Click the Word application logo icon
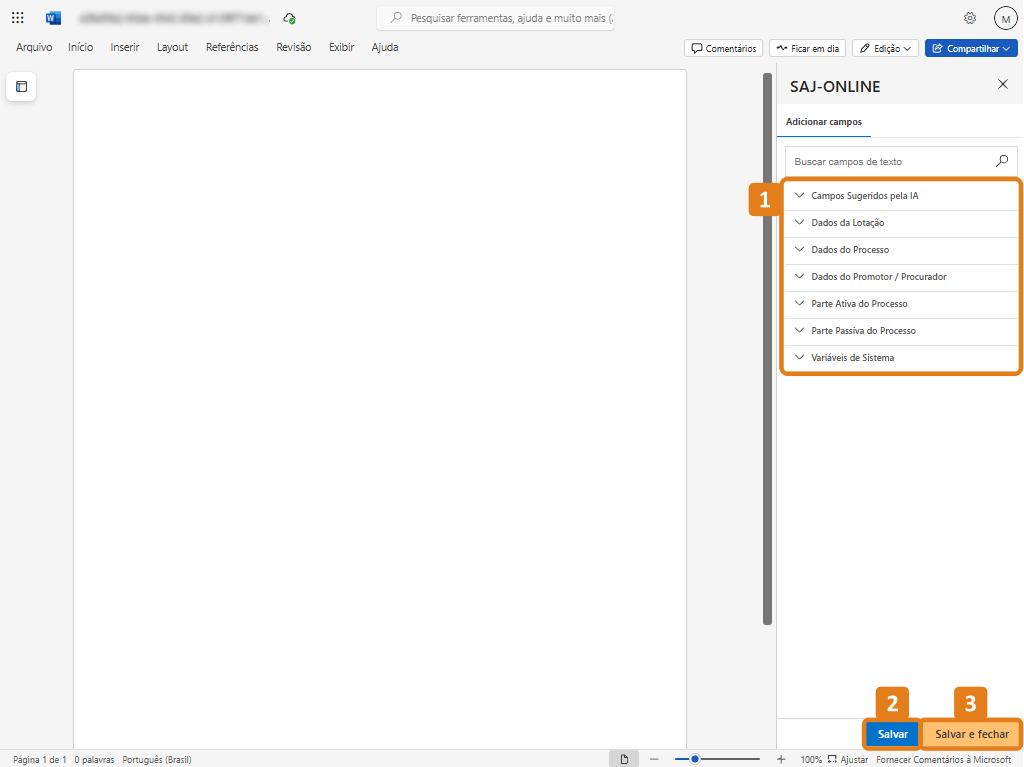 point(53,18)
